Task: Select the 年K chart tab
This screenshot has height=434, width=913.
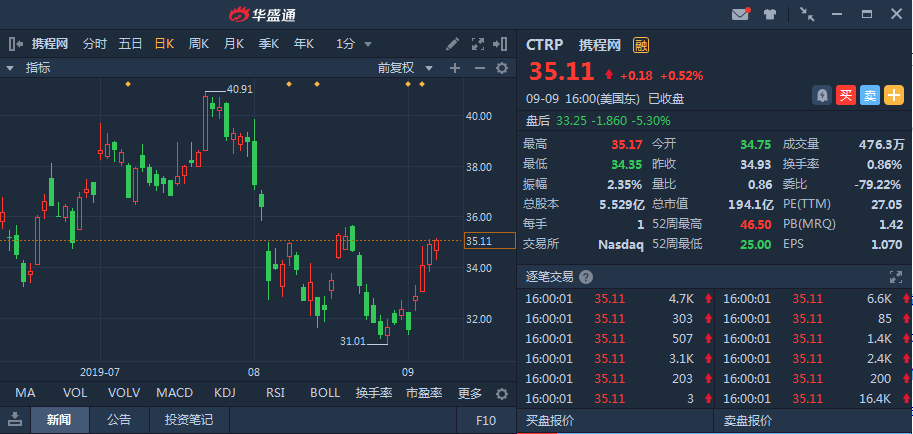Action: click(304, 44)
